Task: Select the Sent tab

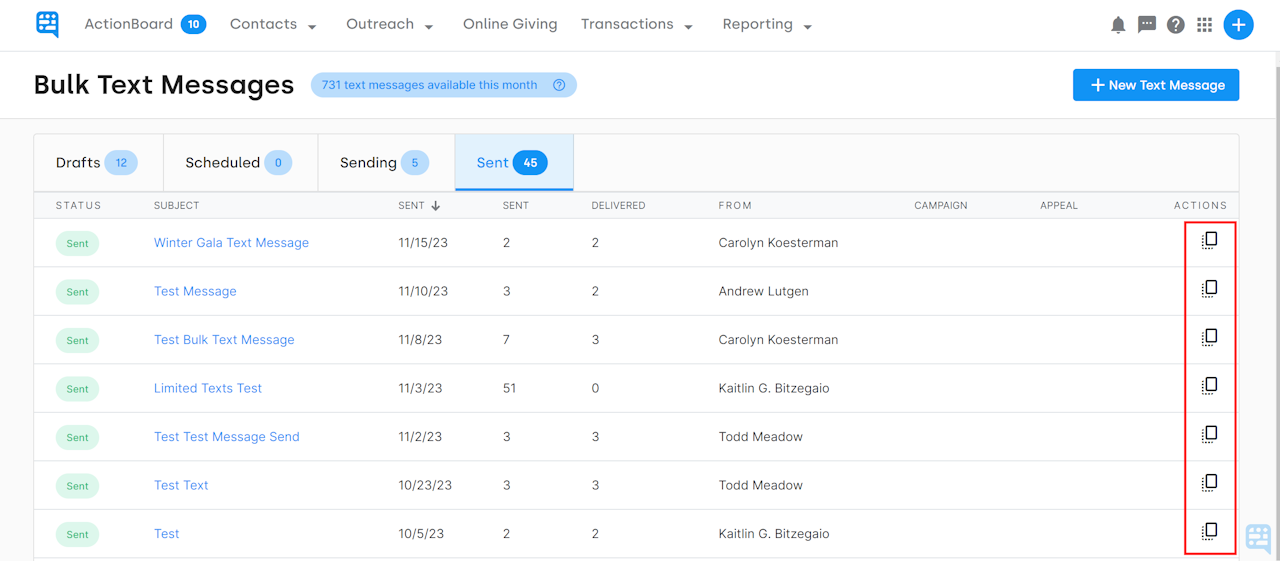Action: click(514, 163)
